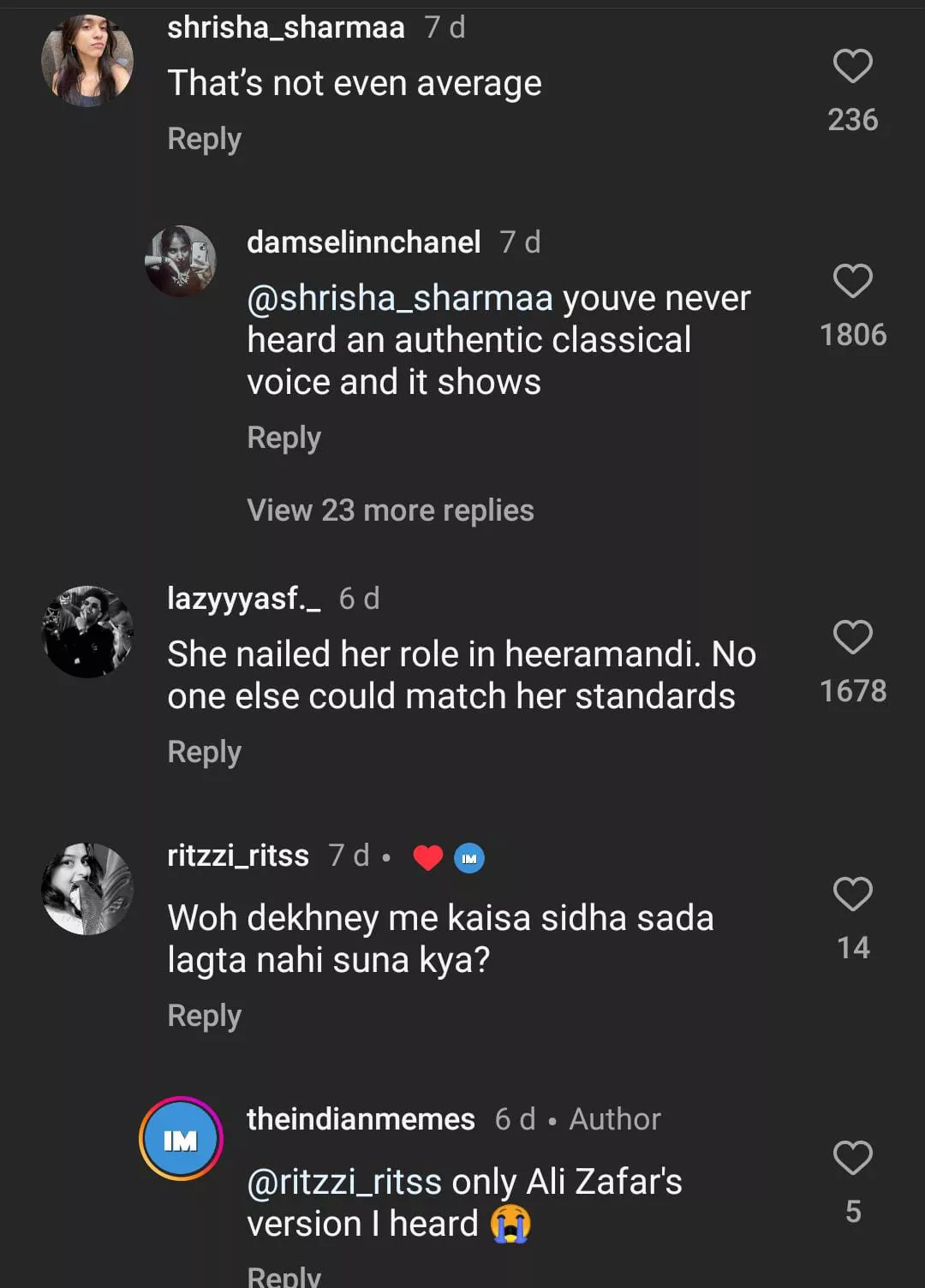The height and width of the screenshot is (1288, 925).
Task: Open the theindianmemes username link
Action: point(361,1119)
